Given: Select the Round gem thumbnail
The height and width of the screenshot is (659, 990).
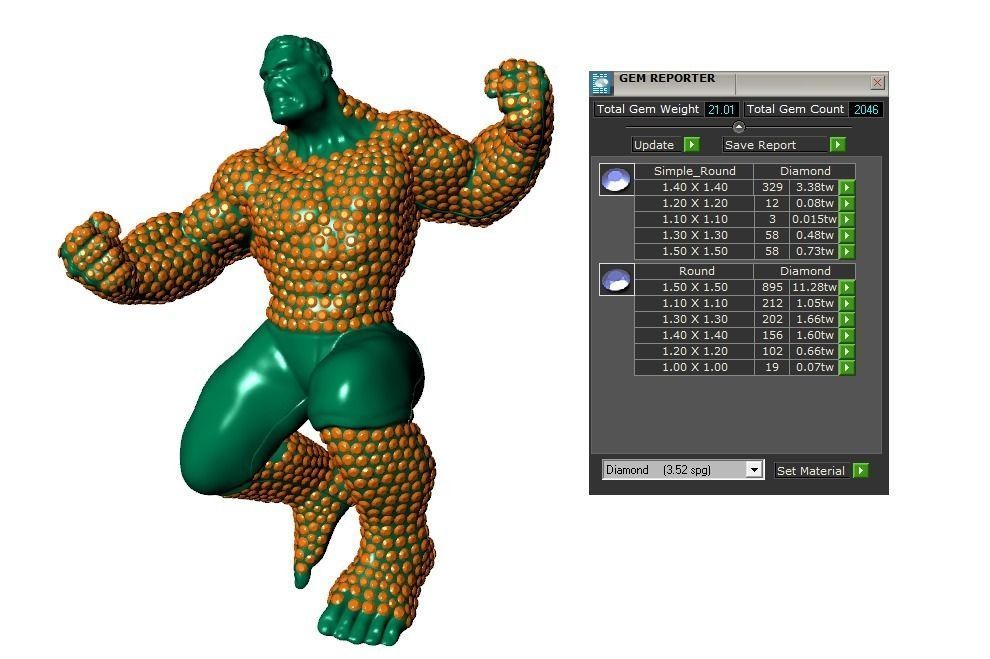Looking at the screenshot, I should coord(616,280).
